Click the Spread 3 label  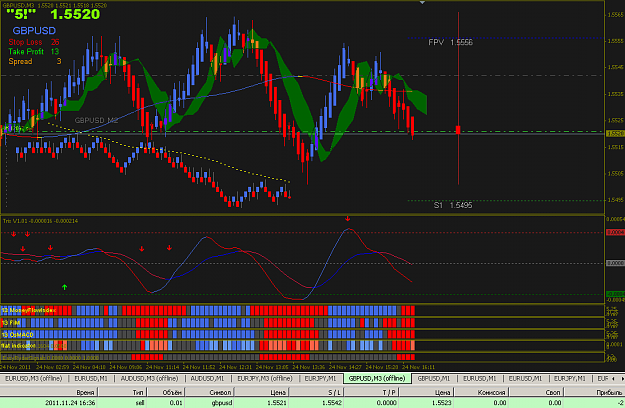coord(35,61)
